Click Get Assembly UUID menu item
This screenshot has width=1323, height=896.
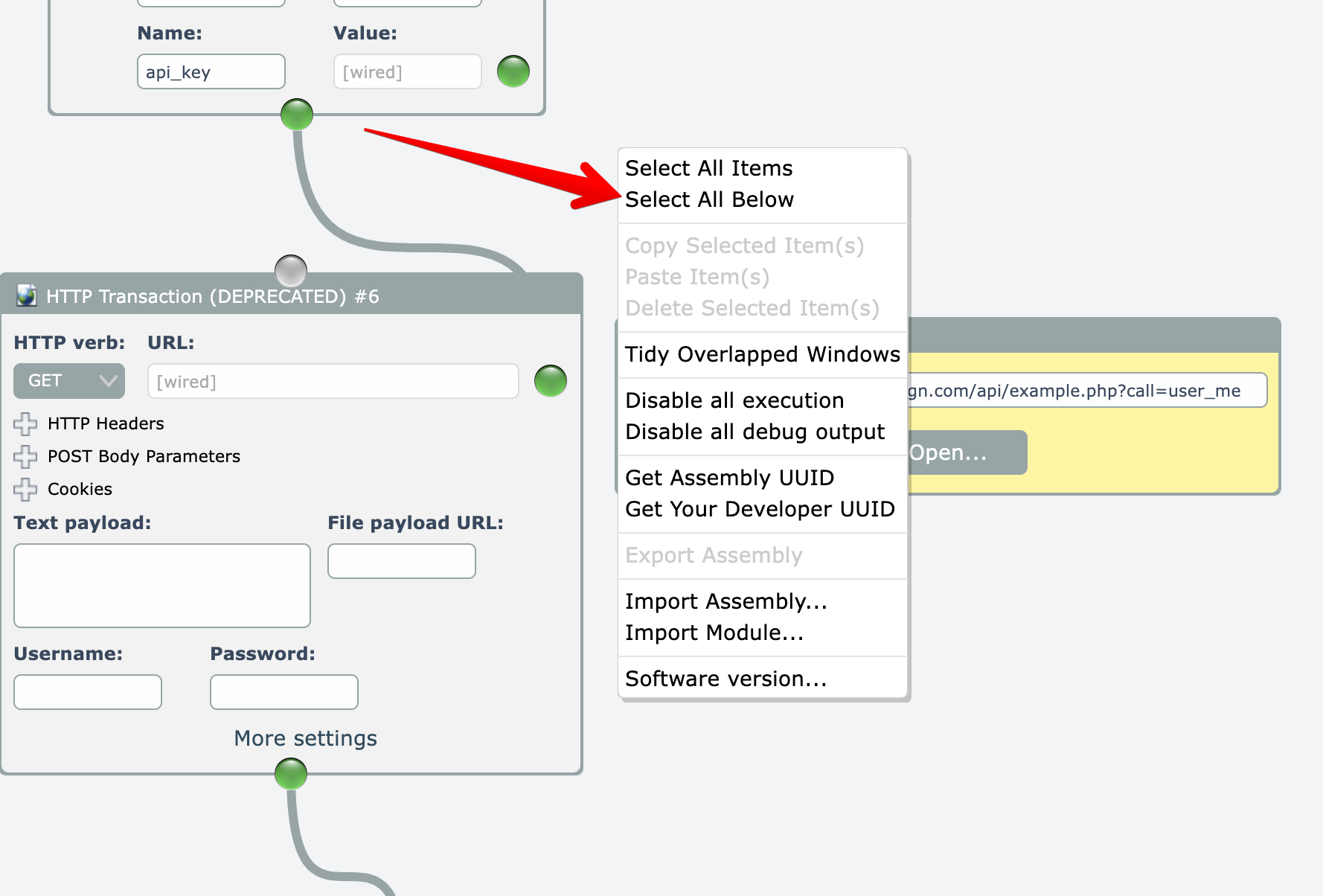point(729,478)
